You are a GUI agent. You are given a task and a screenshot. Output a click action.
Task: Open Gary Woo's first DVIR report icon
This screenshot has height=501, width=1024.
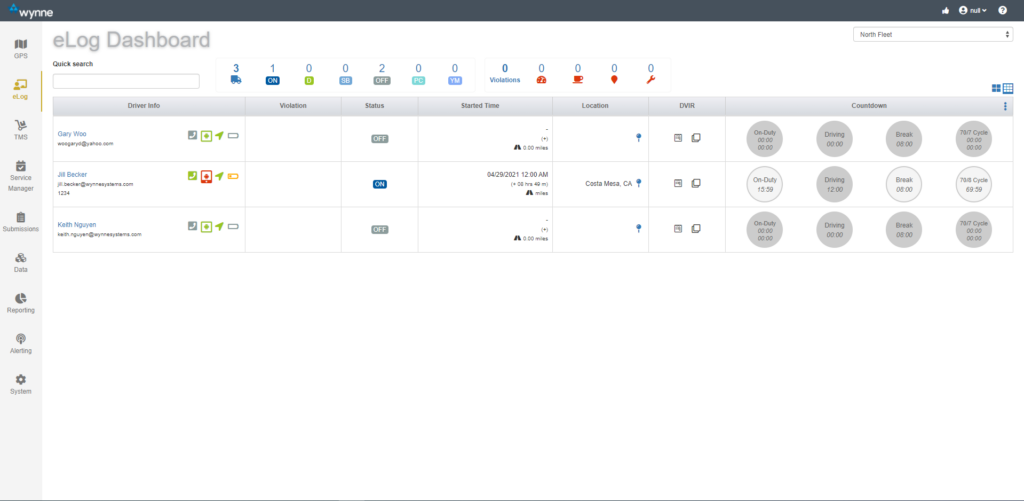pyautogui.click(x=678, y=137)
